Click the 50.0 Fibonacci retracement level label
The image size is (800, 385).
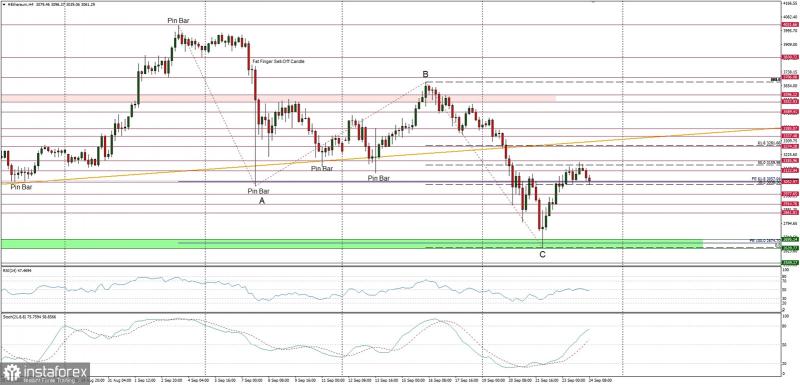click(x=769, y=163)
